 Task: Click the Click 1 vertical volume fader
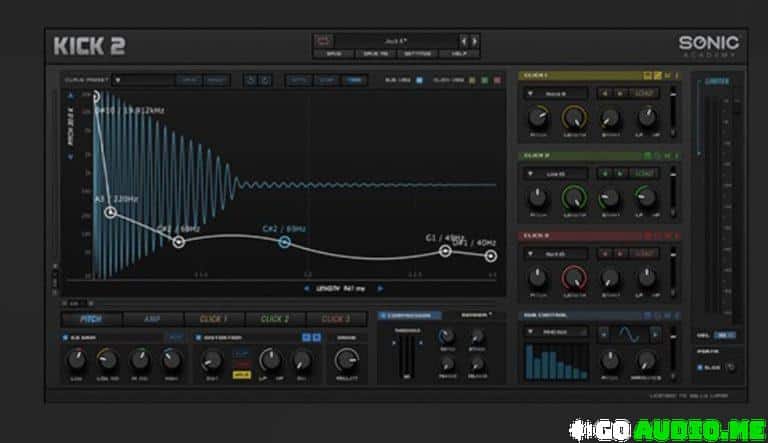point(673,112)
